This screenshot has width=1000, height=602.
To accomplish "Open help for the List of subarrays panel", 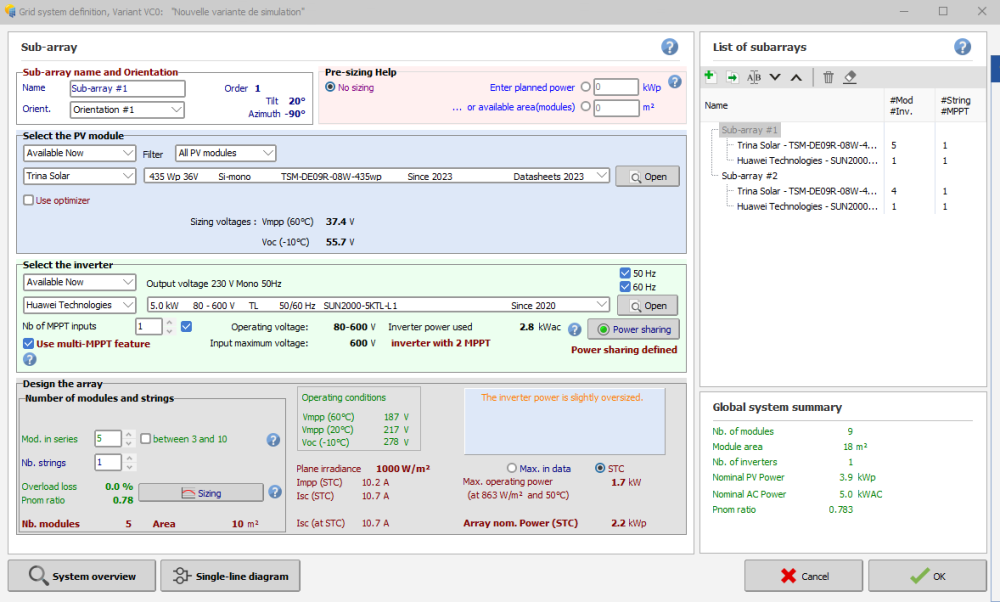I will pyautogui.click(x=962, y=47).
